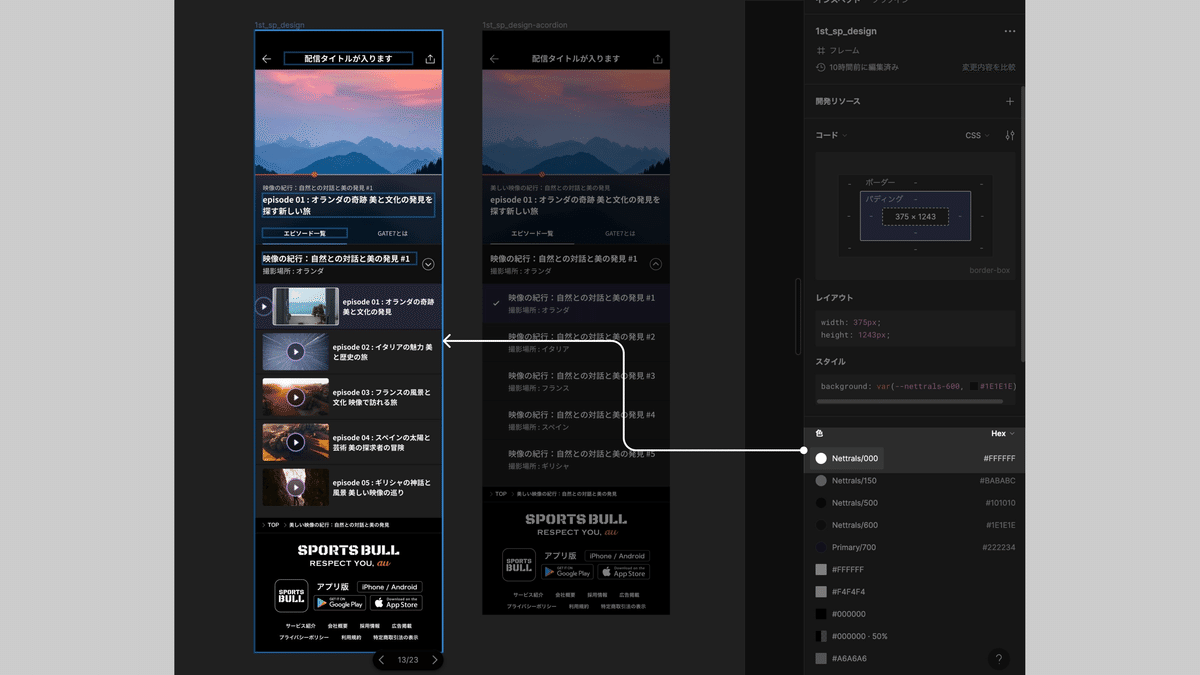
Task: Tap the back arrow in 1st_sp_design frame
Action: 267,59
